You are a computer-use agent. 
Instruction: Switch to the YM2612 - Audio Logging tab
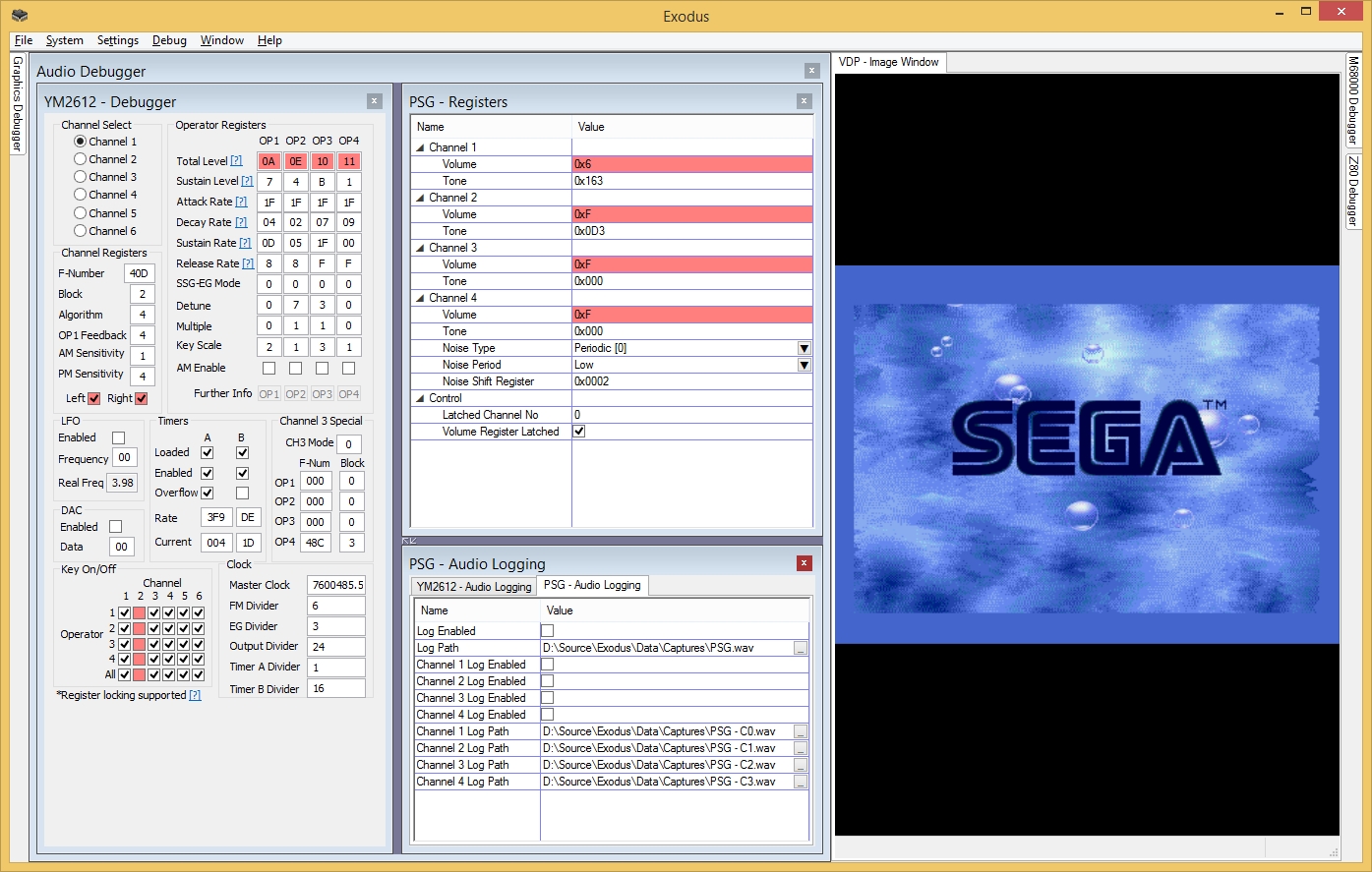pyautogui.click(x=473, y=586)
